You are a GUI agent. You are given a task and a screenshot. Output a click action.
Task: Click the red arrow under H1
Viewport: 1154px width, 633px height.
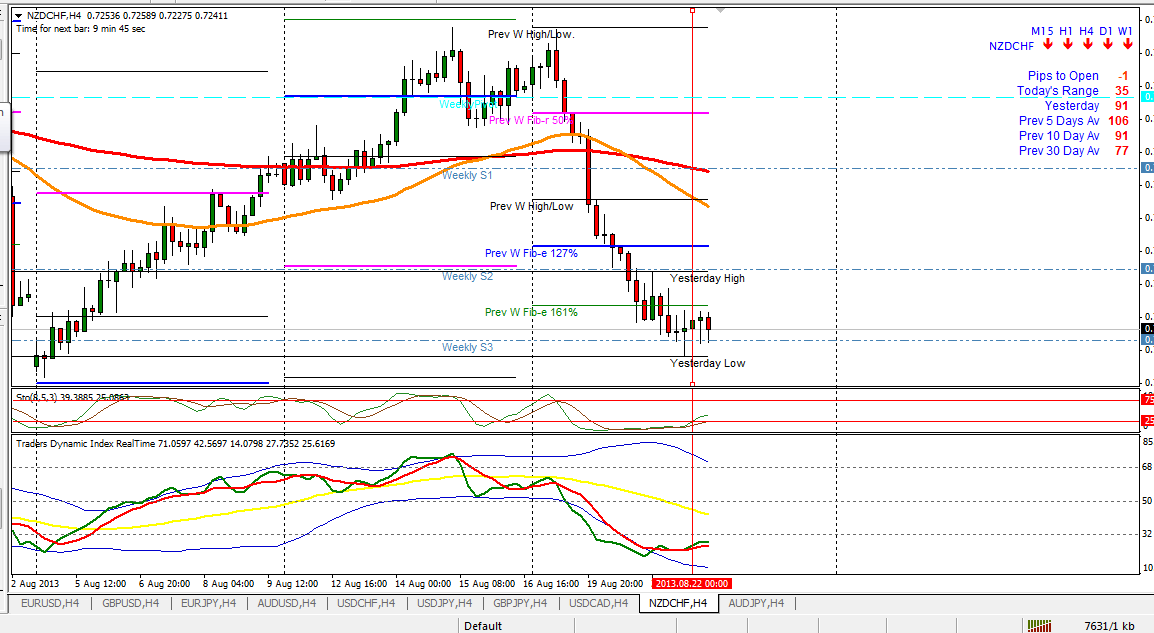click(x=1068, y=45)
